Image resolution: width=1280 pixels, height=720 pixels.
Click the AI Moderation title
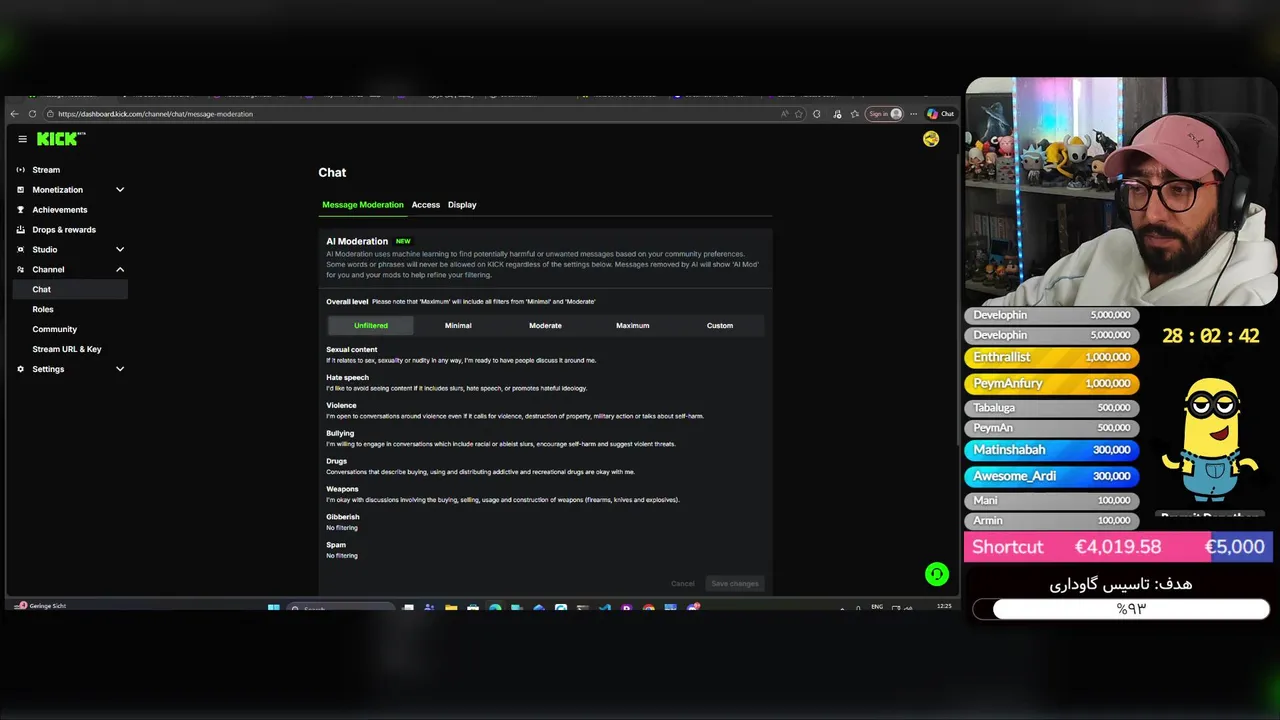point(357,241)
